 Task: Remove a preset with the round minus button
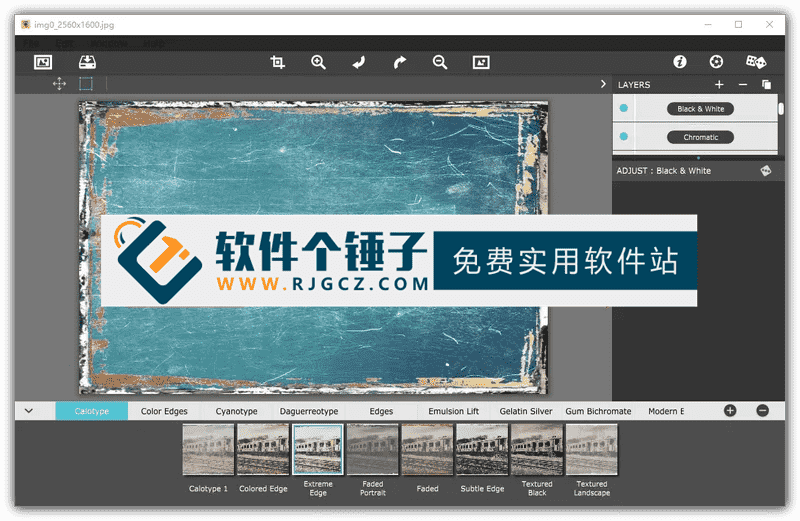pos(762,410)
